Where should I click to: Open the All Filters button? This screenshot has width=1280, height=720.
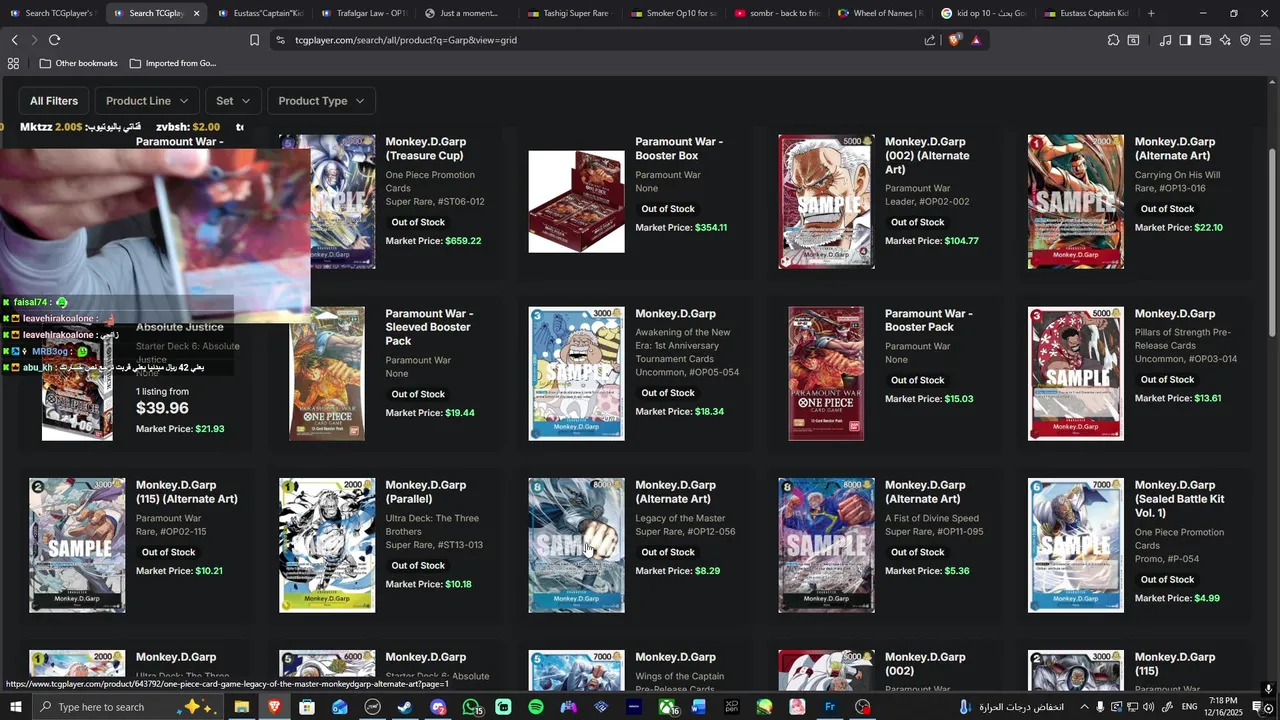[54, 101]
